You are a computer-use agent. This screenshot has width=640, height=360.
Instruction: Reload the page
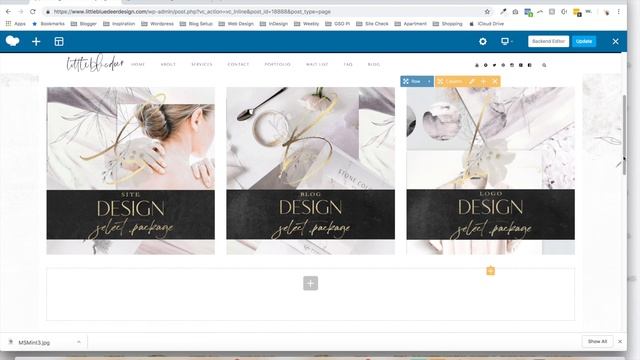pyautogui.click(x=33, y=12)
